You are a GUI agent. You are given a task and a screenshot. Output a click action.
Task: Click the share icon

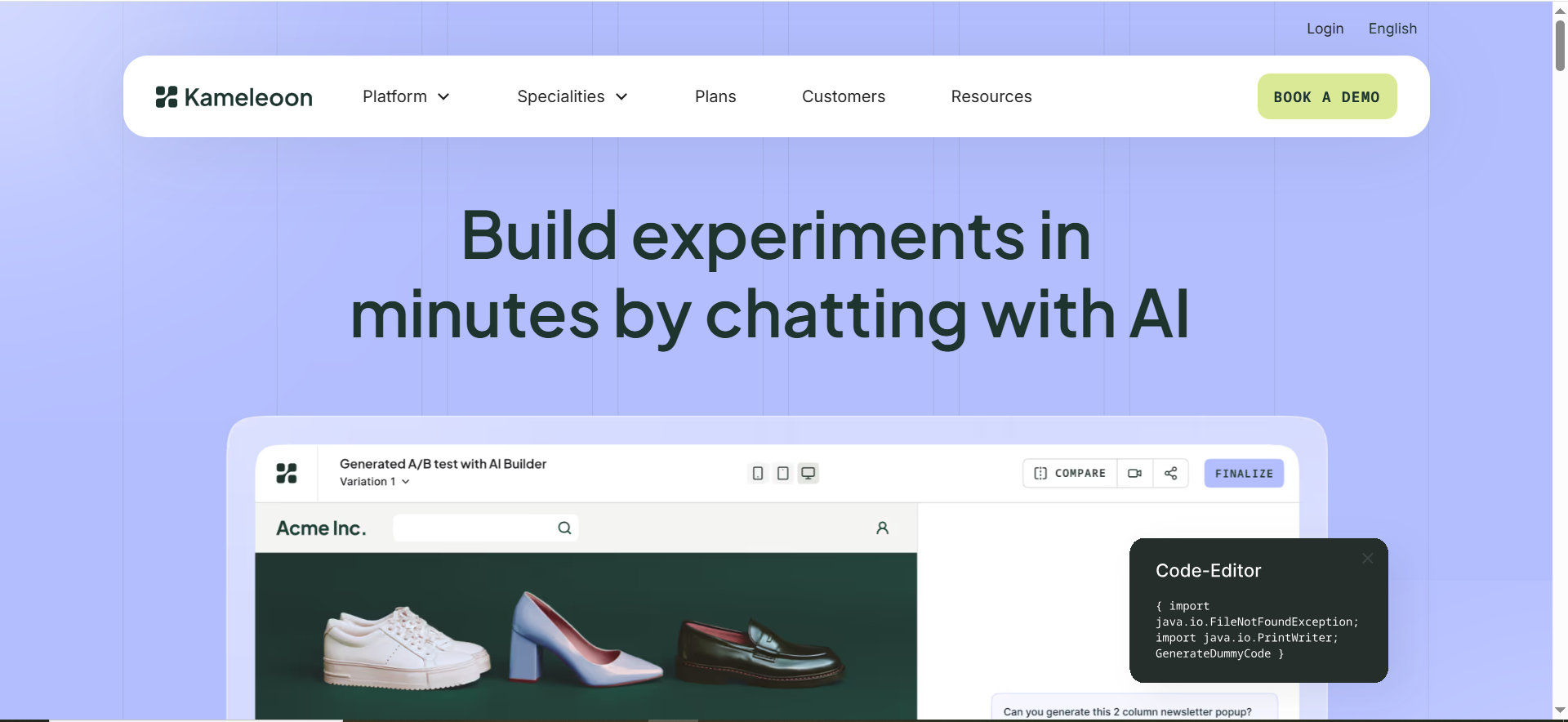[1170, 474]
